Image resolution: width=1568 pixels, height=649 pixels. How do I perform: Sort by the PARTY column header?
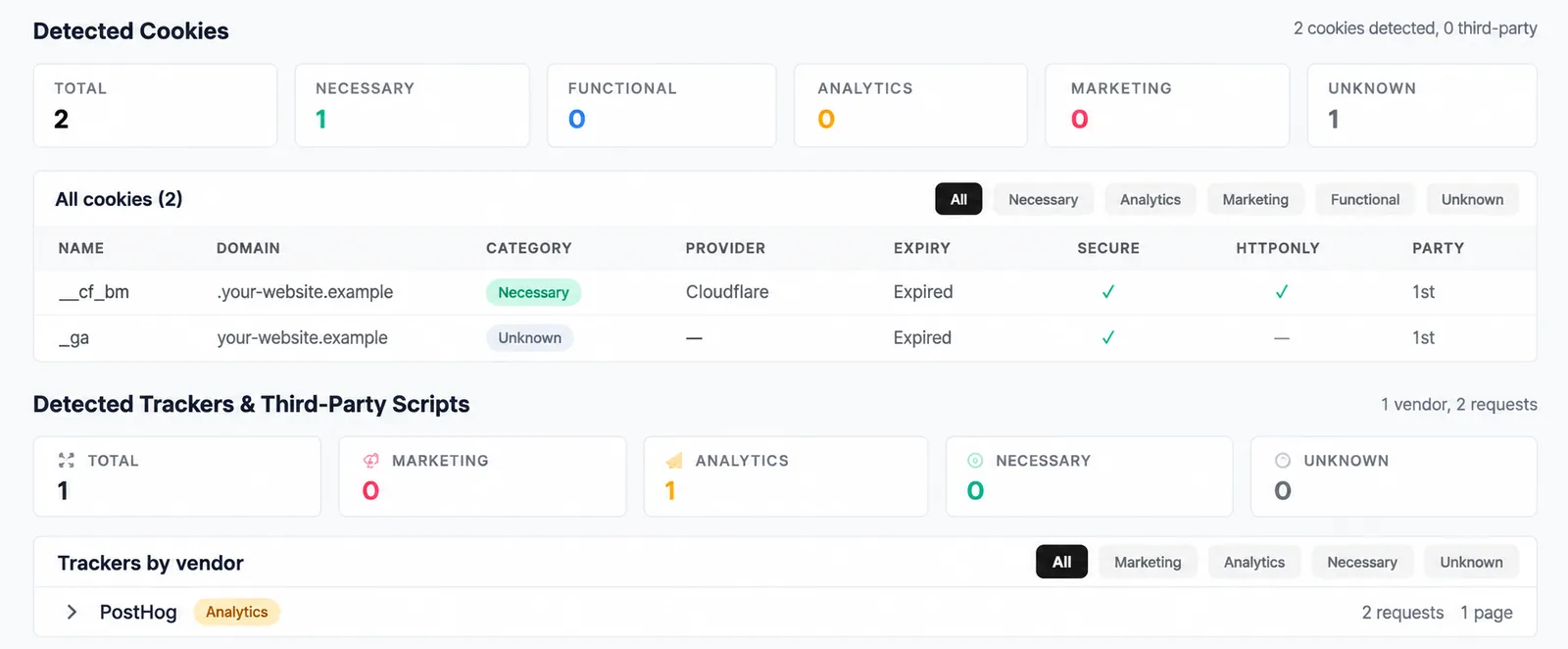coord(1438,248)
